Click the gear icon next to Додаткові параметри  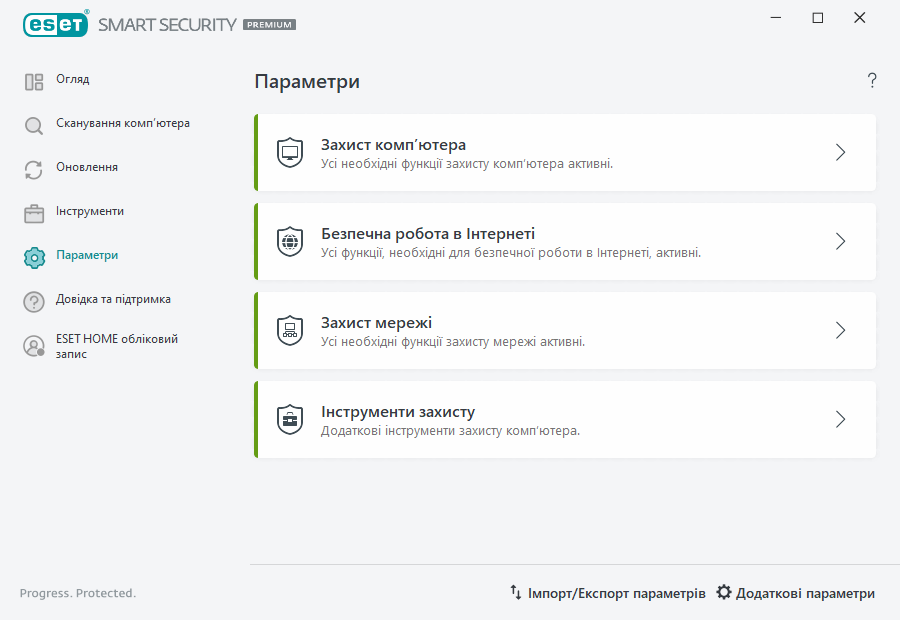(x=724, y=592)
